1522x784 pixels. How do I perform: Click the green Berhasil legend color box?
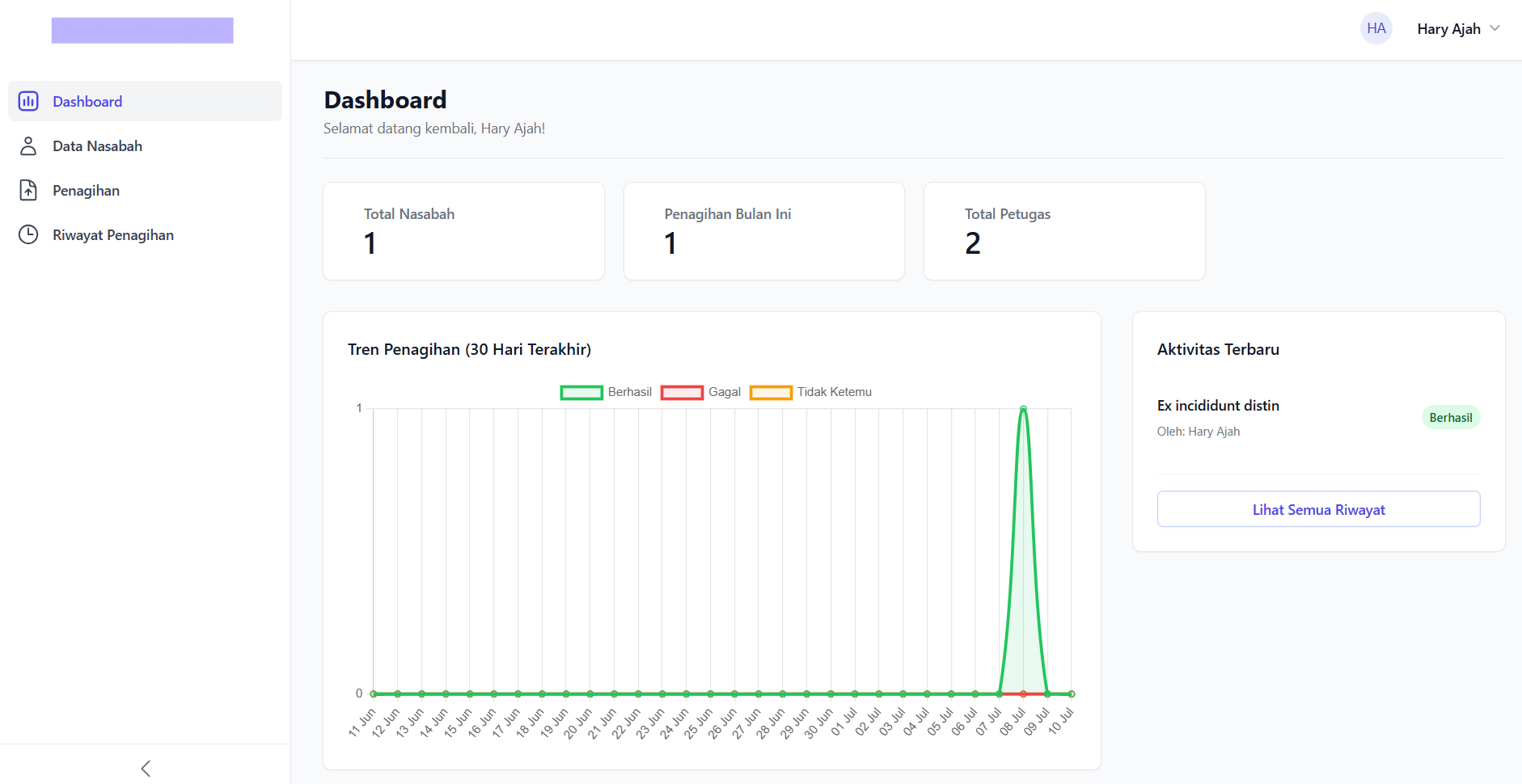pyautogui.click(x=581, y=392)
